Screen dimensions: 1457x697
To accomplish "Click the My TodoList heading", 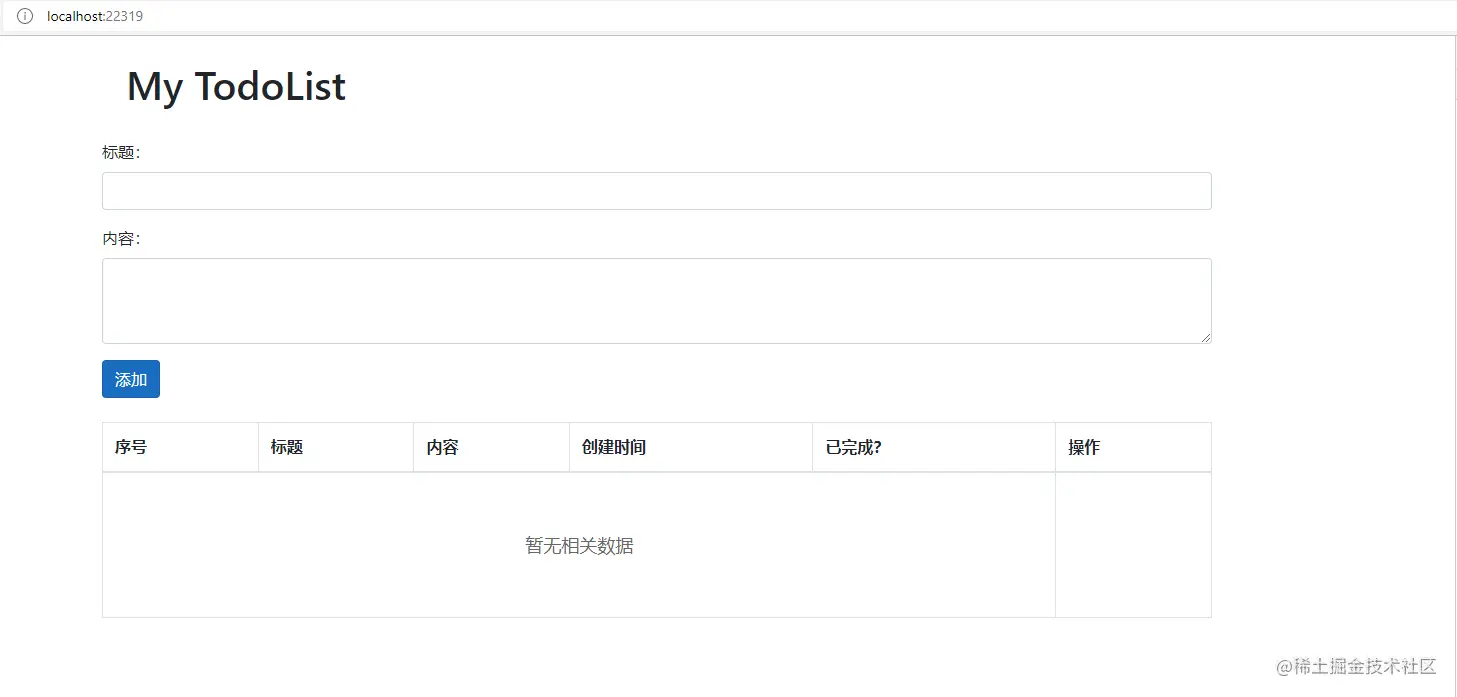I will pyautogui.click(x=236, y=87).
